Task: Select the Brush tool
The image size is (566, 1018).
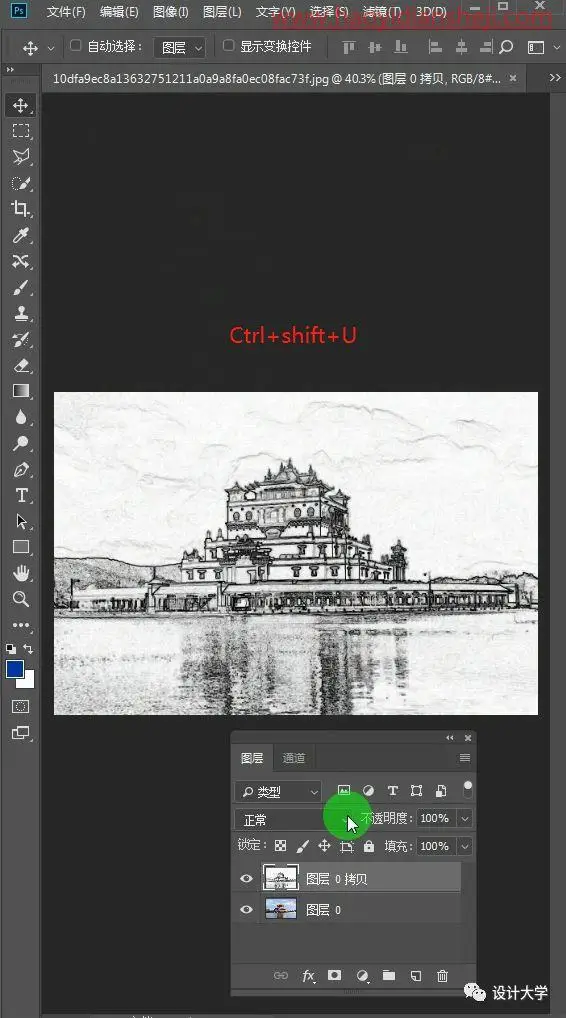Action: 21,288
